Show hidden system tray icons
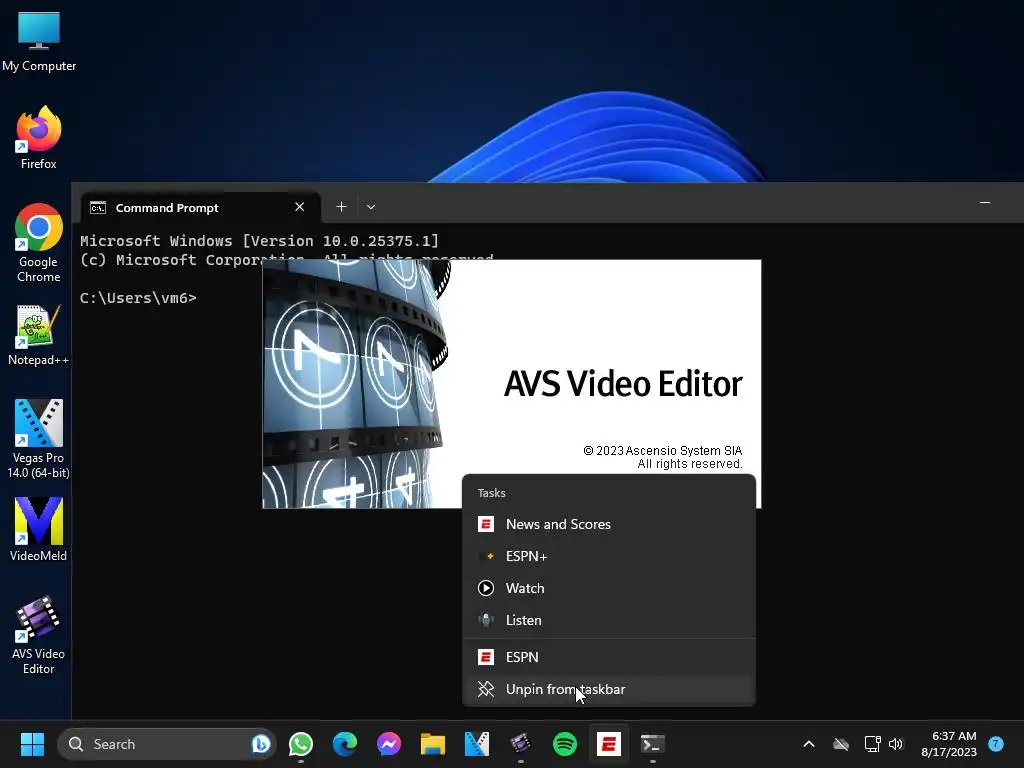The width and height of the screenshot is (1024, 768). (808, 744)
